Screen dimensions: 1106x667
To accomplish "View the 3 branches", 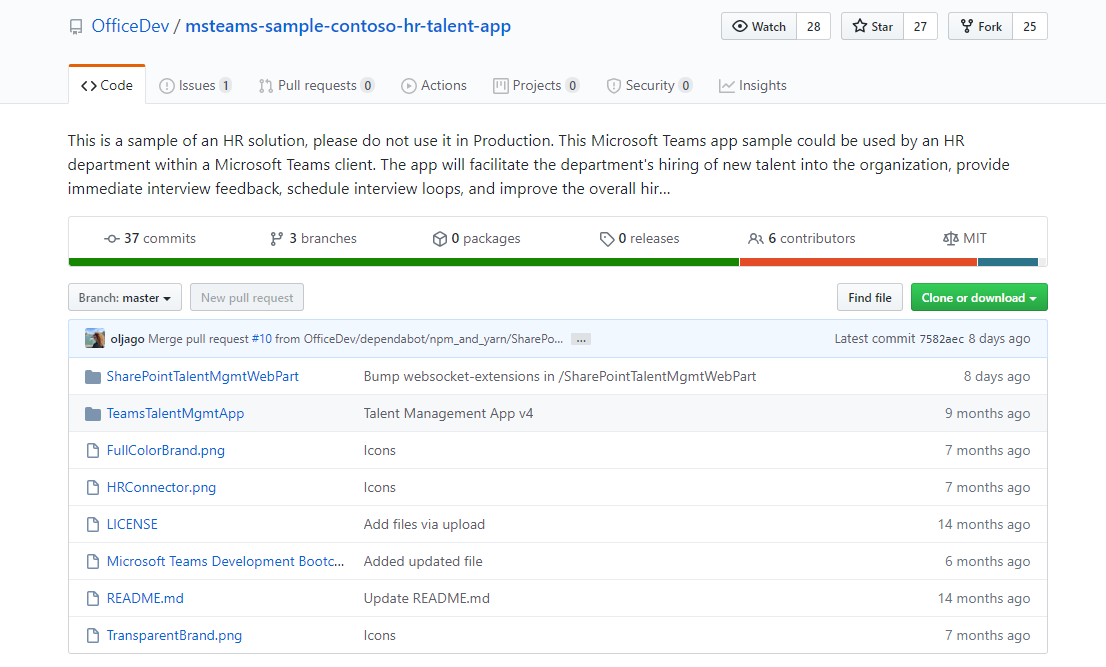I will (313, 239).
